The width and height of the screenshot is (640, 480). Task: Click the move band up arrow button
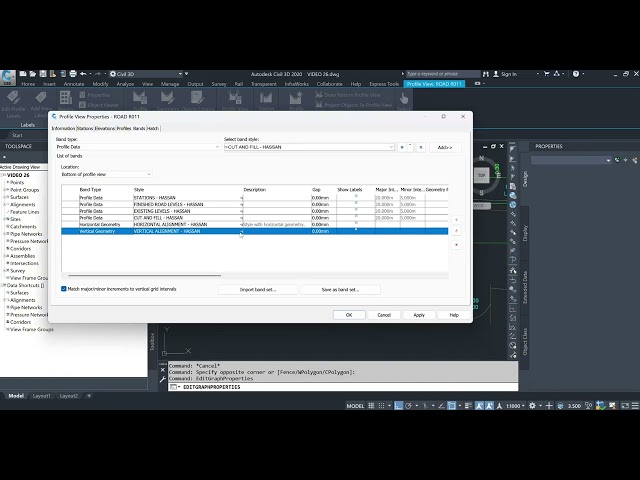[x=456, y=231]
